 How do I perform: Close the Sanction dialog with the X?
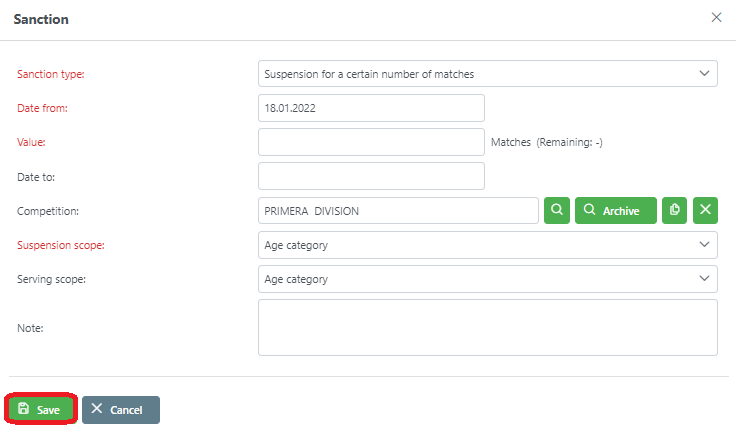(x=716, y=18)
